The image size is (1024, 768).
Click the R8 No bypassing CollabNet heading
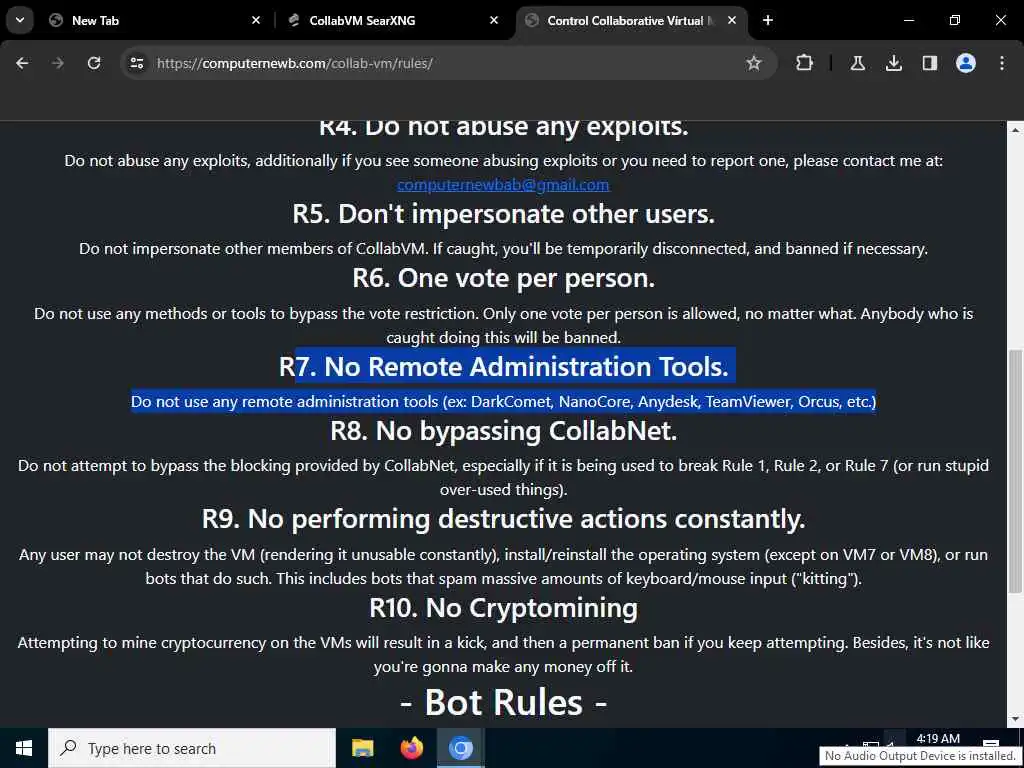tap(504, 431)
